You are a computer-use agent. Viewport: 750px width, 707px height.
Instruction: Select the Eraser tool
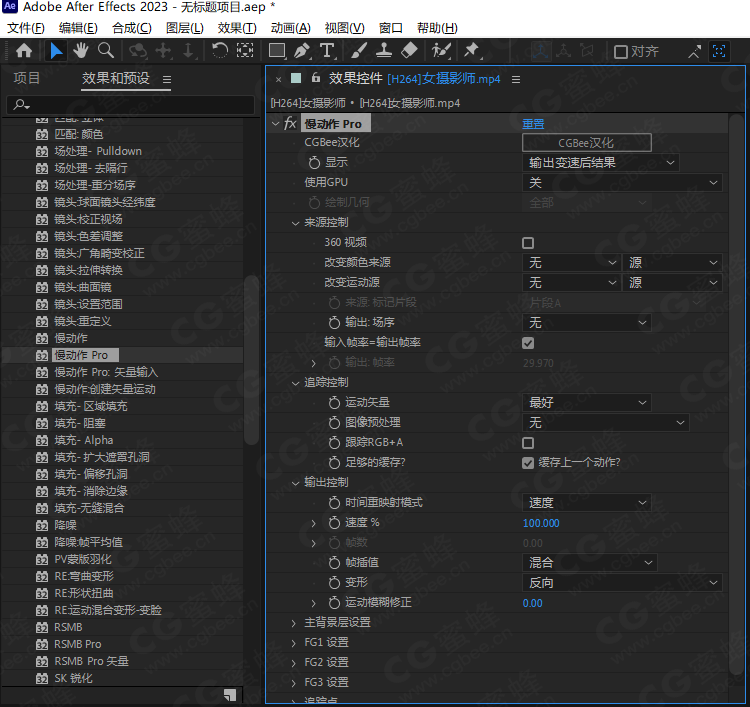coord(409,51)
